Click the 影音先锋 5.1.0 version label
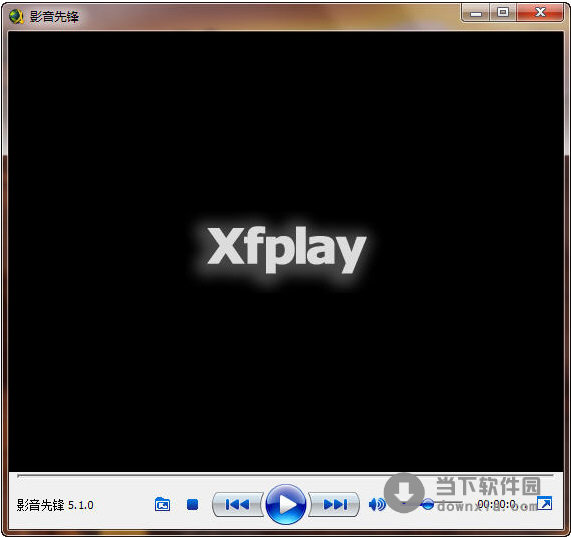 (x=55, y=505)
